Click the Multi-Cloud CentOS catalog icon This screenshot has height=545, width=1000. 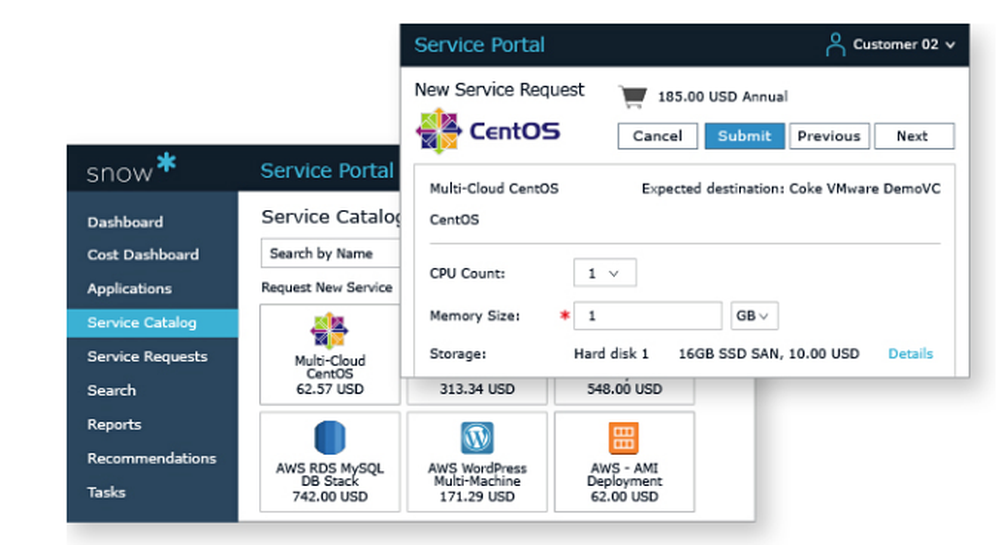click(329, 331)
